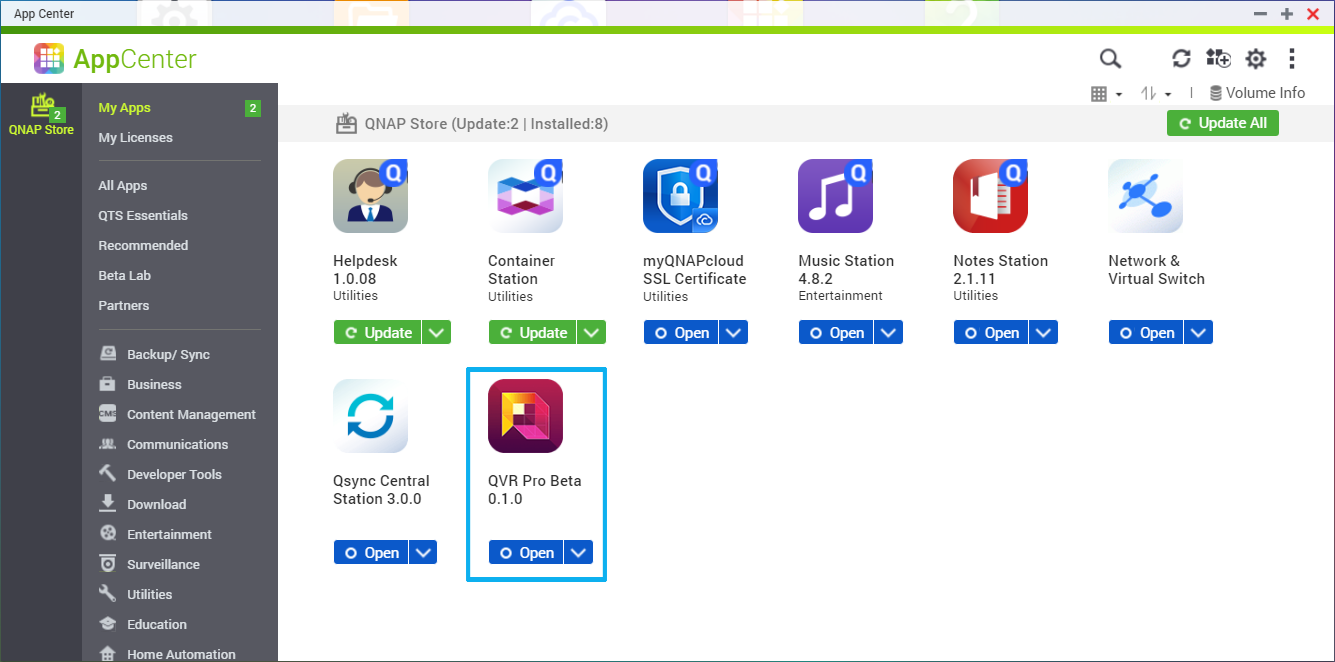Expand myQNAPcloud SSL Certificate options arrow
The image size is (1335, 662).
pyautogui.click(x=734, y=333)
